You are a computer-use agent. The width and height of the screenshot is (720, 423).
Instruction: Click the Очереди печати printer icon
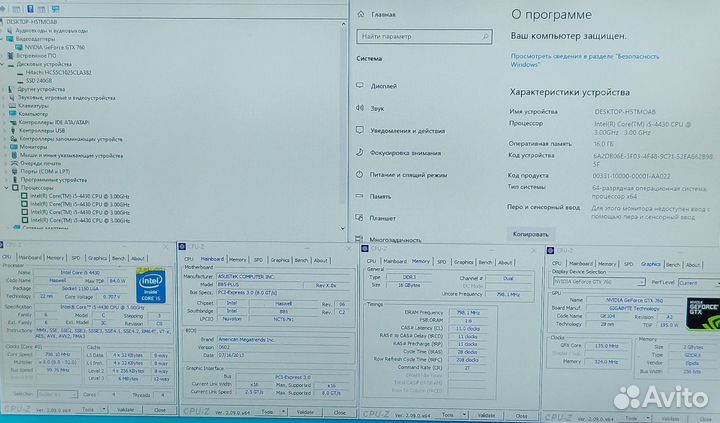(x=14, y=164)
